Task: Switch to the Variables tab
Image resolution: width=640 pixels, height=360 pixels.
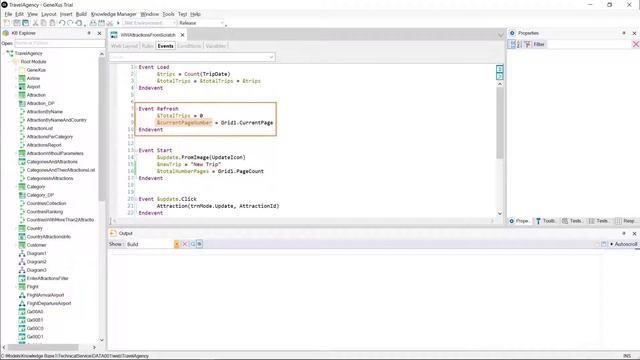Action: pos(216,46)
